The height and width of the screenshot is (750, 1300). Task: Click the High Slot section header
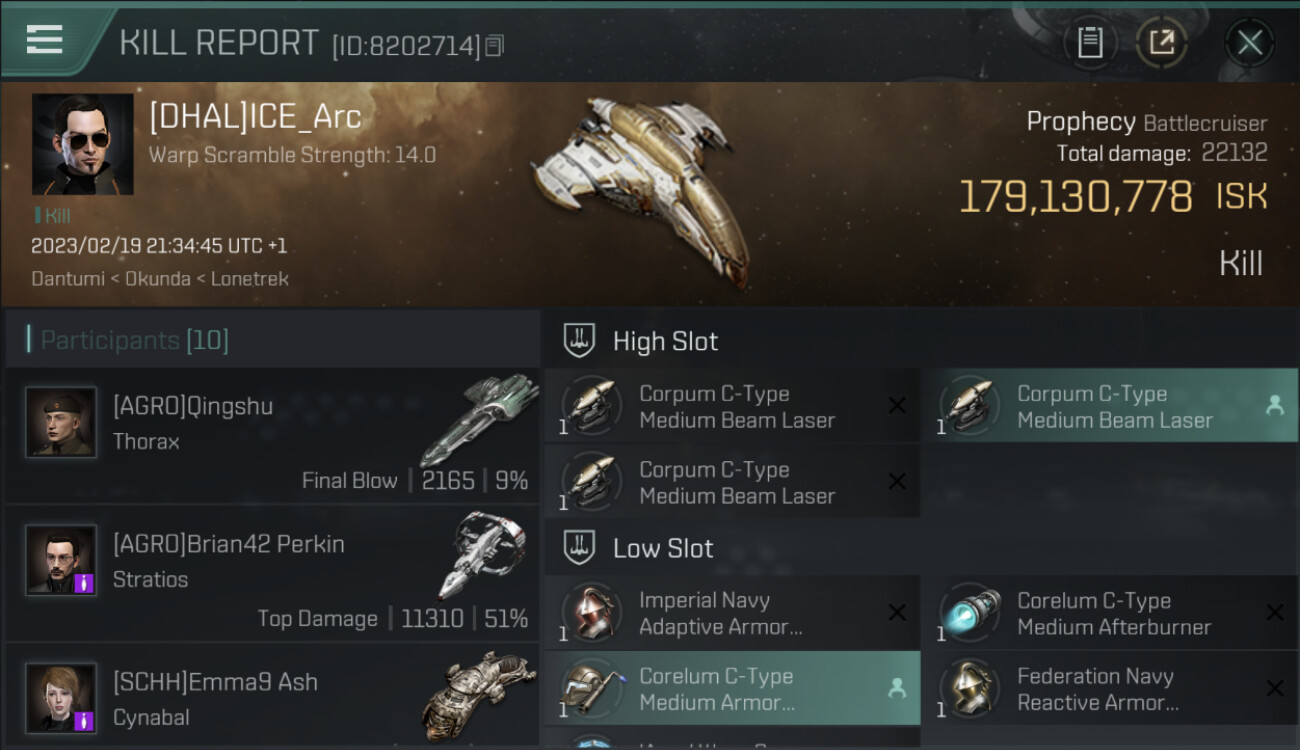point(665,341)
